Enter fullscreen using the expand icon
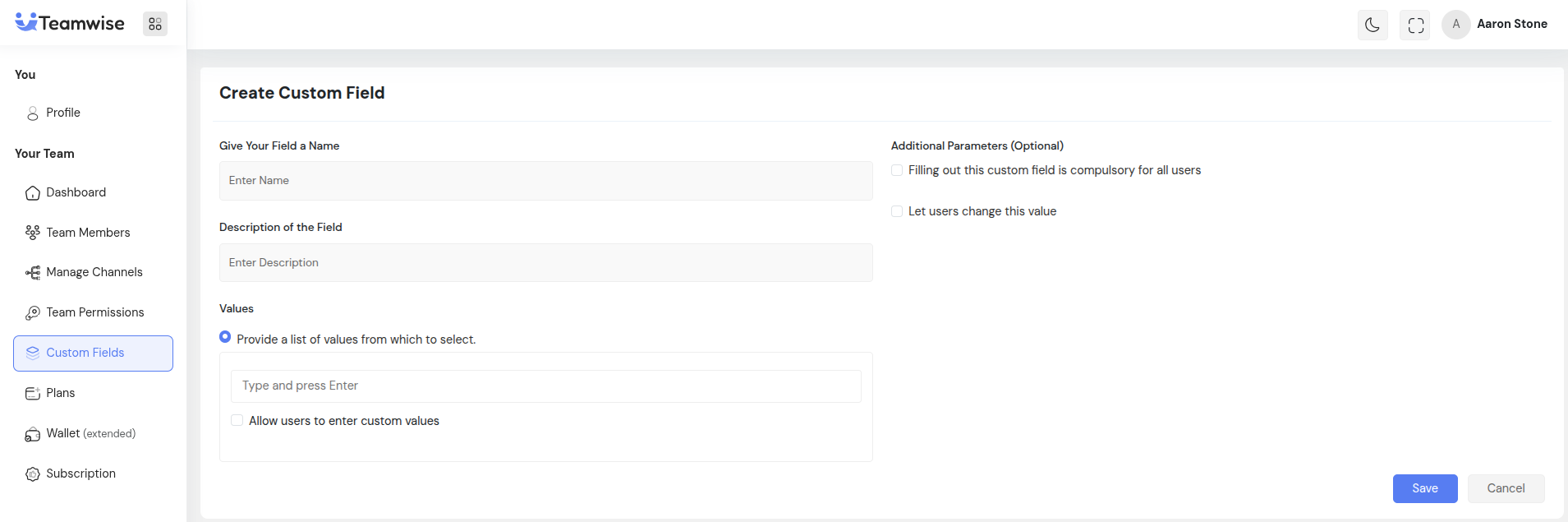The height and width of the screenshot is (522, 1568). (x=1415, y=25)
